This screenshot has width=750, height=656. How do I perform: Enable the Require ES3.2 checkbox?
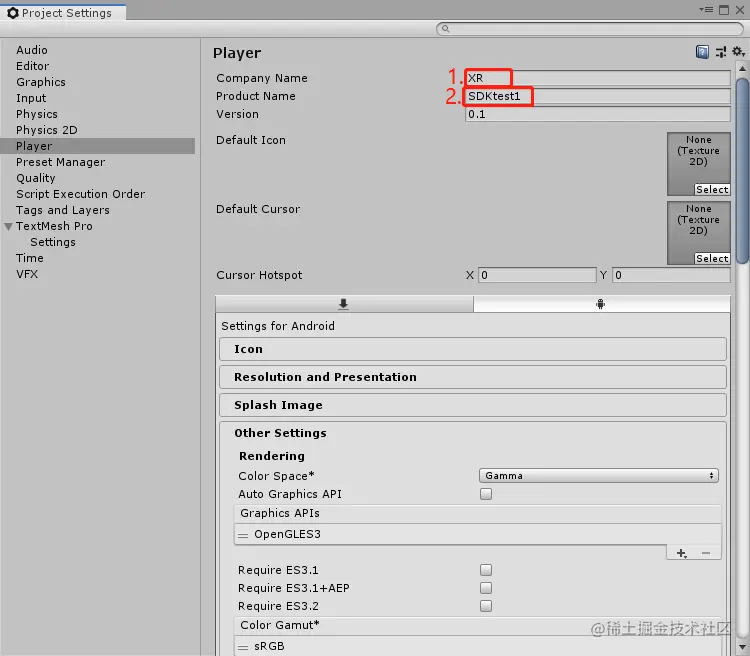486,606
